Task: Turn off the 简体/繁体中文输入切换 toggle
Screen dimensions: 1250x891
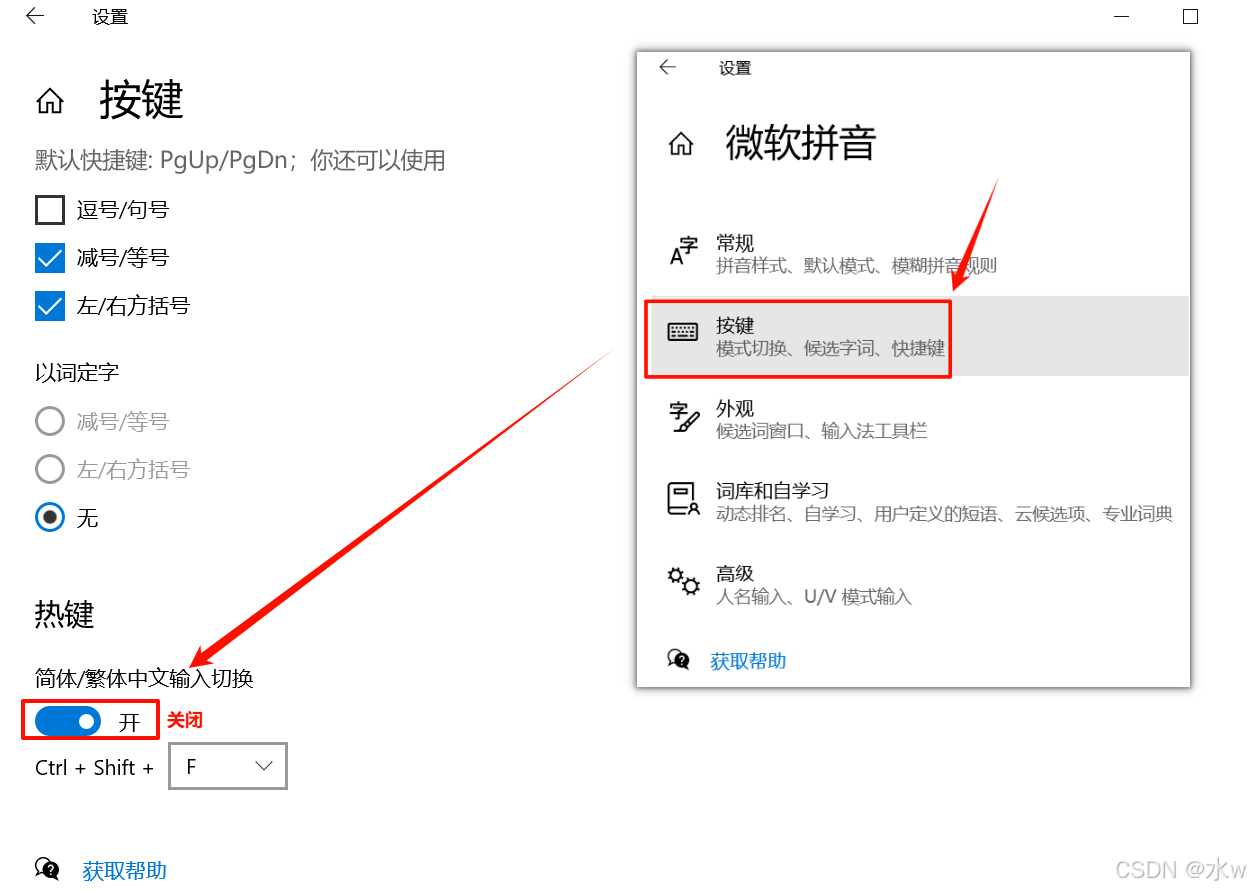Action: (x=68, y=720)
